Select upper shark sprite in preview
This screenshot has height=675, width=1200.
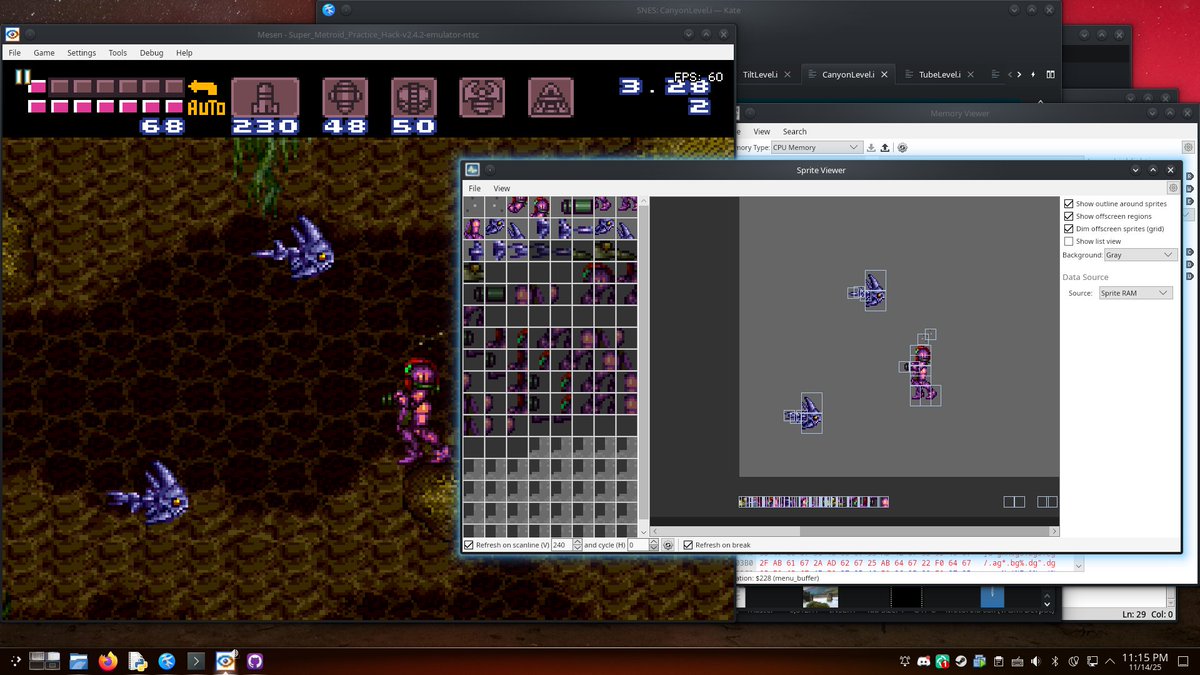pos(869,291)
